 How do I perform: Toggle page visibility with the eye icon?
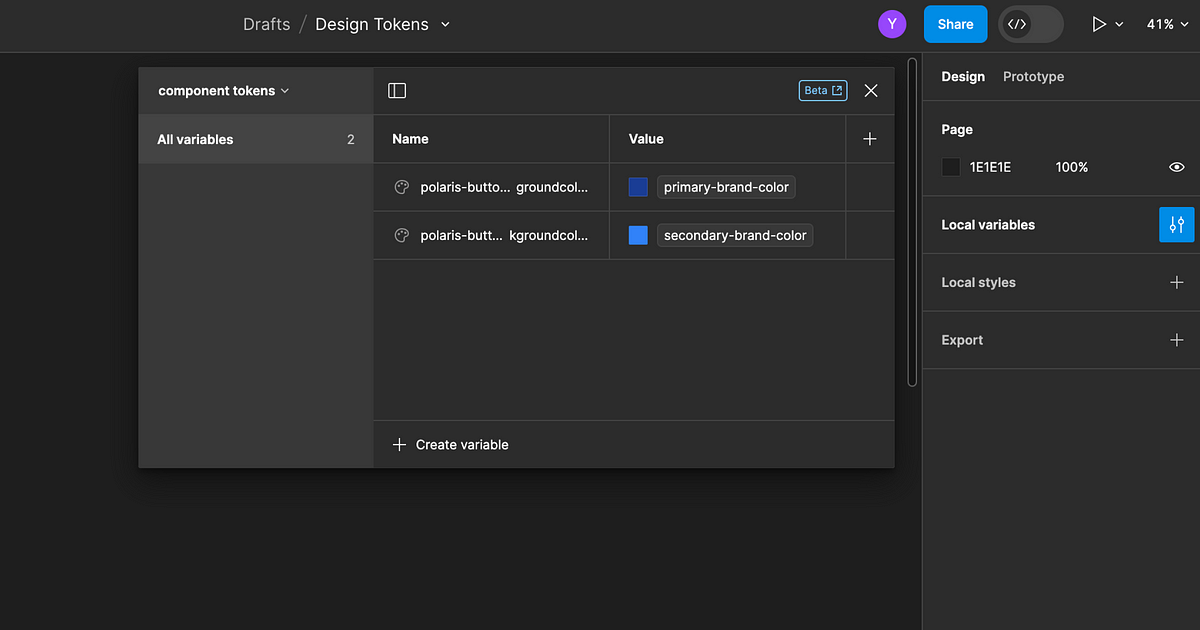point(1176,167)
